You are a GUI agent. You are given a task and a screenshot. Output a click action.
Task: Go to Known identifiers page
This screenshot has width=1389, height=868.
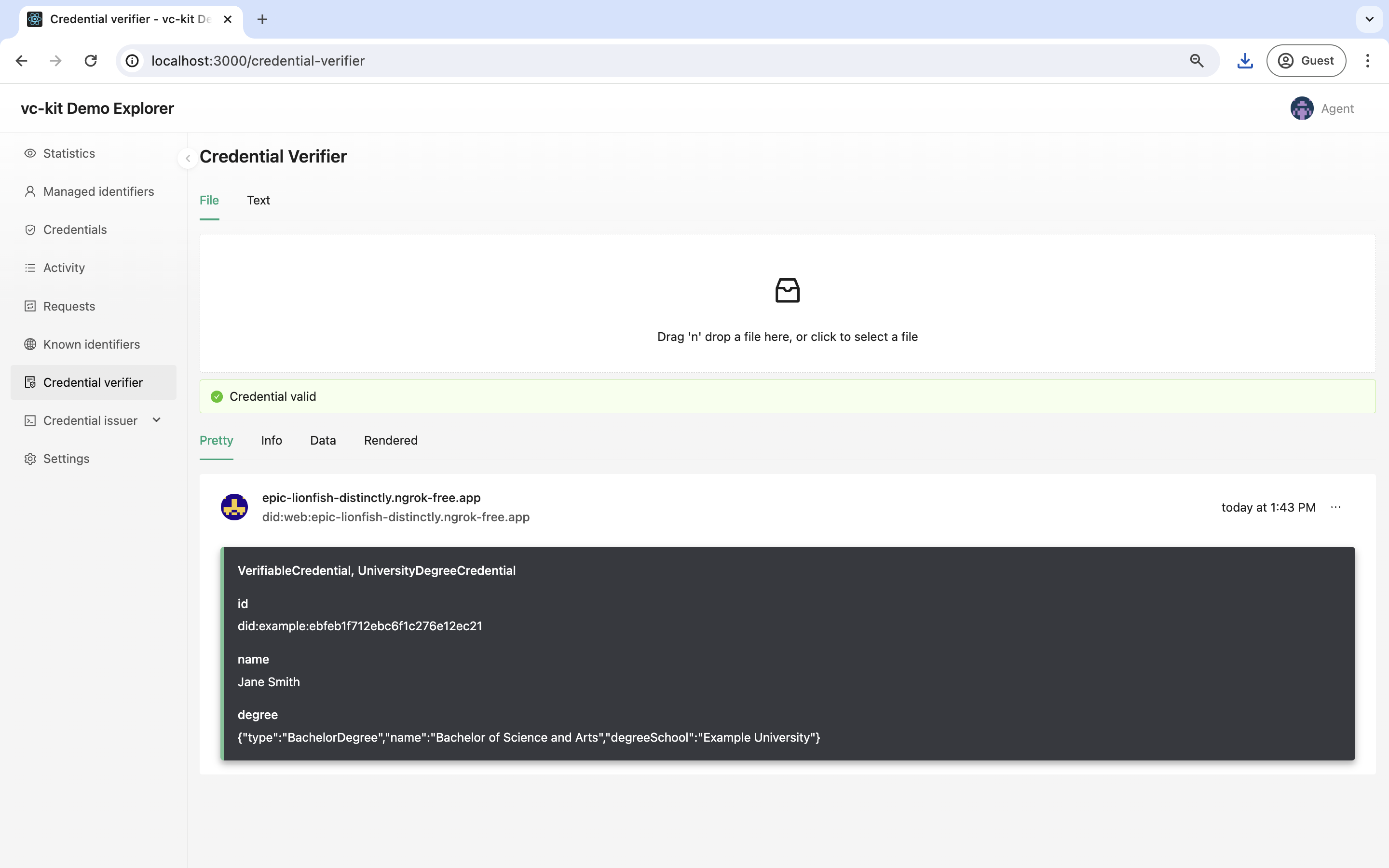94,344
